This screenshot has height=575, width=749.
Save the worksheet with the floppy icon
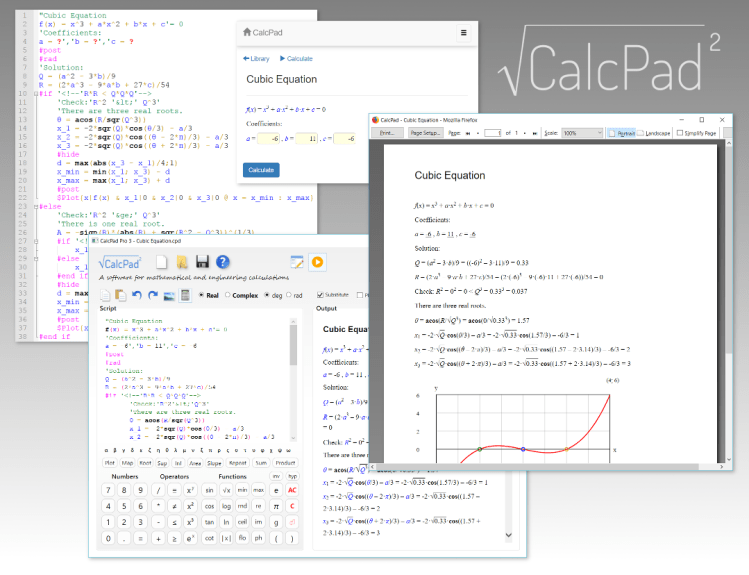(202, 262)
